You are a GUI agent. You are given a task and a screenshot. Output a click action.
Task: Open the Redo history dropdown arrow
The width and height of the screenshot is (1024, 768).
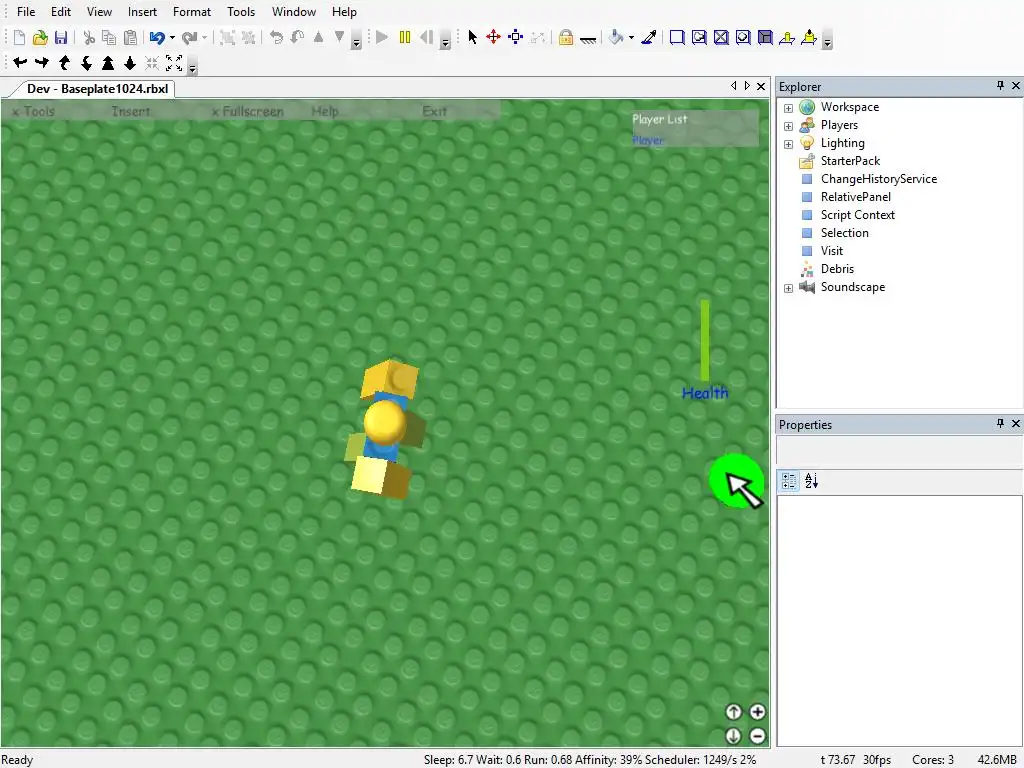tap(204, 38)
